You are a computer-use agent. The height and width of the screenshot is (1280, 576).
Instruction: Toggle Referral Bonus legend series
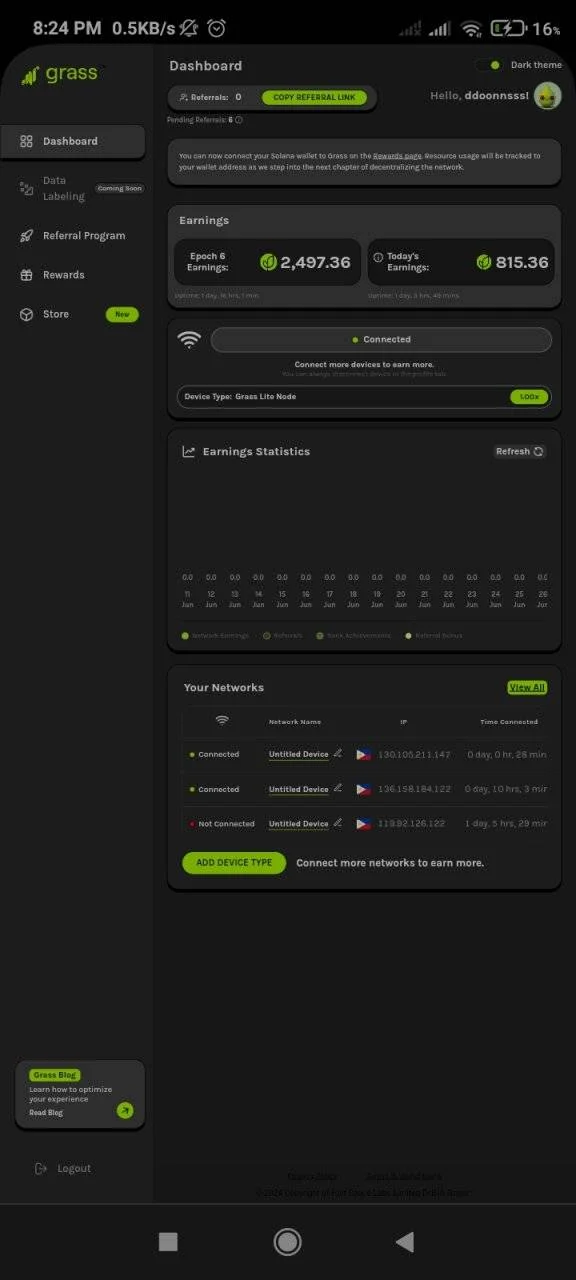point(433,635)
